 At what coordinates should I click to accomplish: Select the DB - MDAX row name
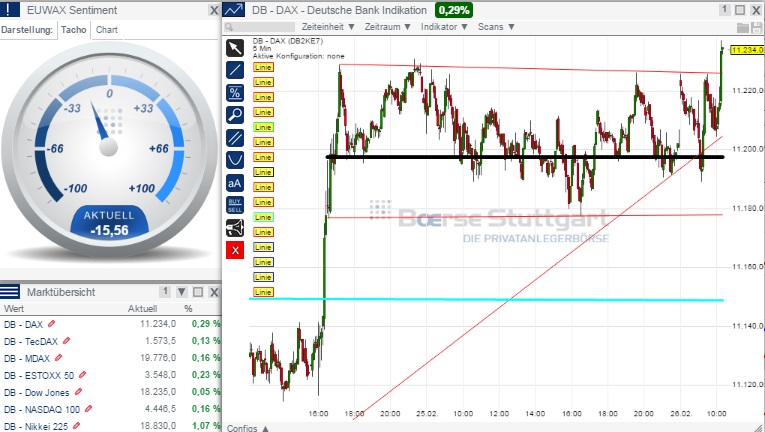point(27,358)
